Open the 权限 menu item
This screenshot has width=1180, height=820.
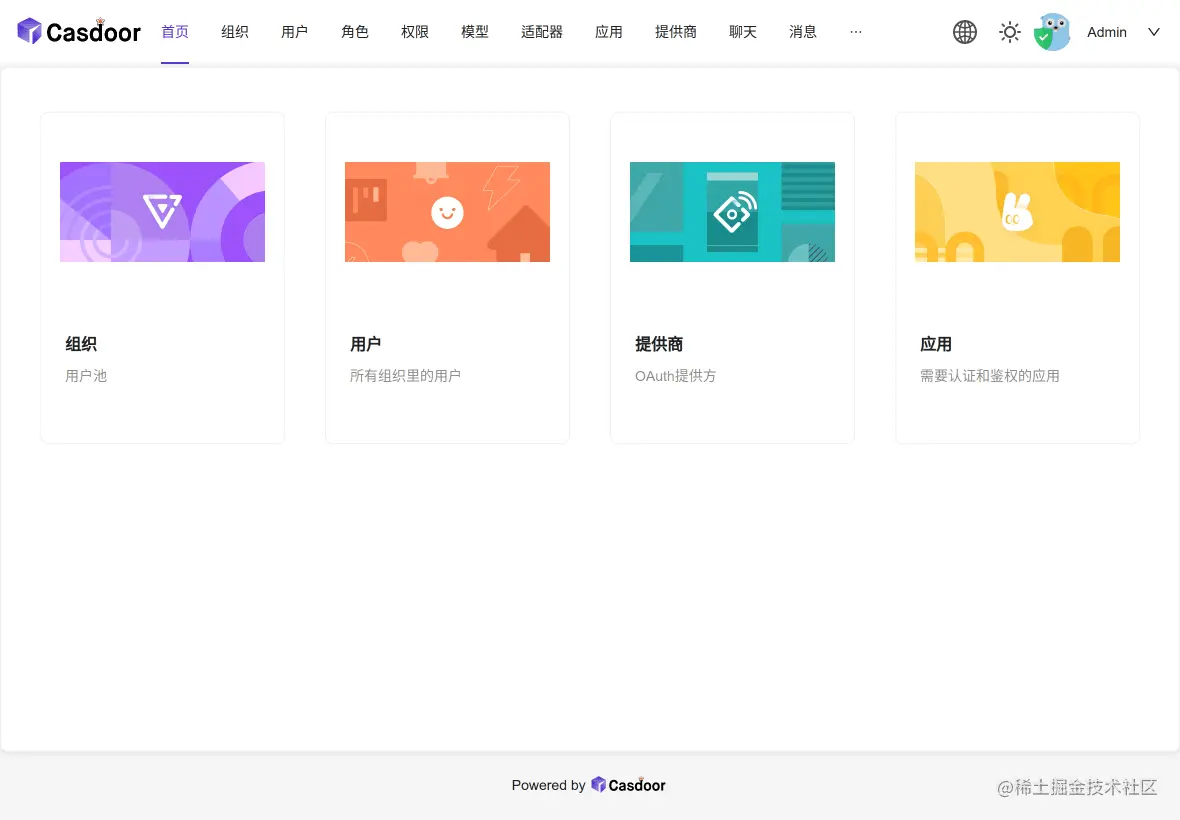pos(415,32)
